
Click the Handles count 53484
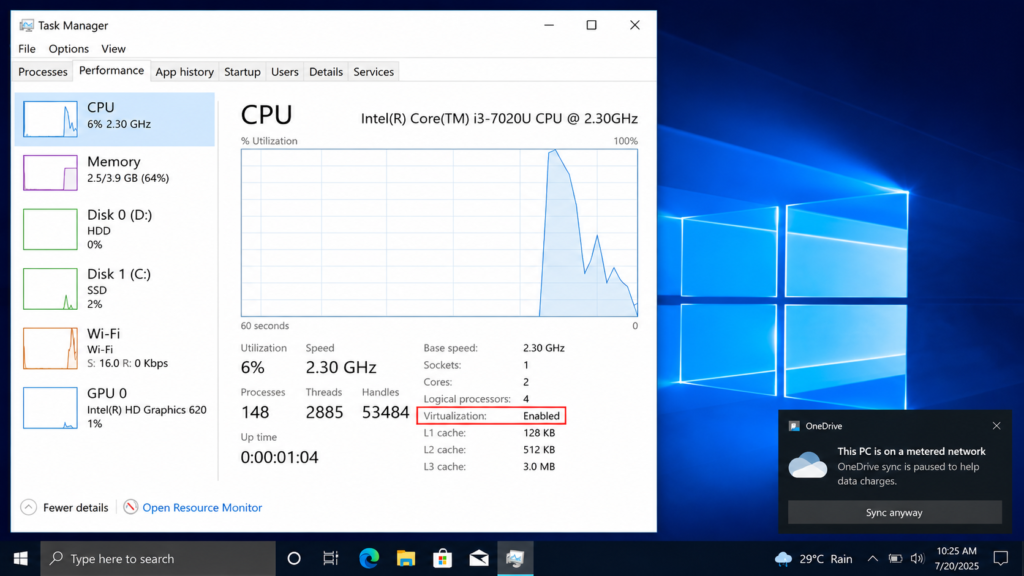[385, 412]
